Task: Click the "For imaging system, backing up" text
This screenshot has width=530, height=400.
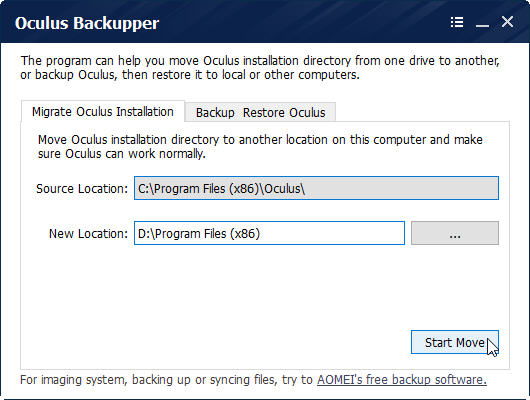Action: click(168, 380)
